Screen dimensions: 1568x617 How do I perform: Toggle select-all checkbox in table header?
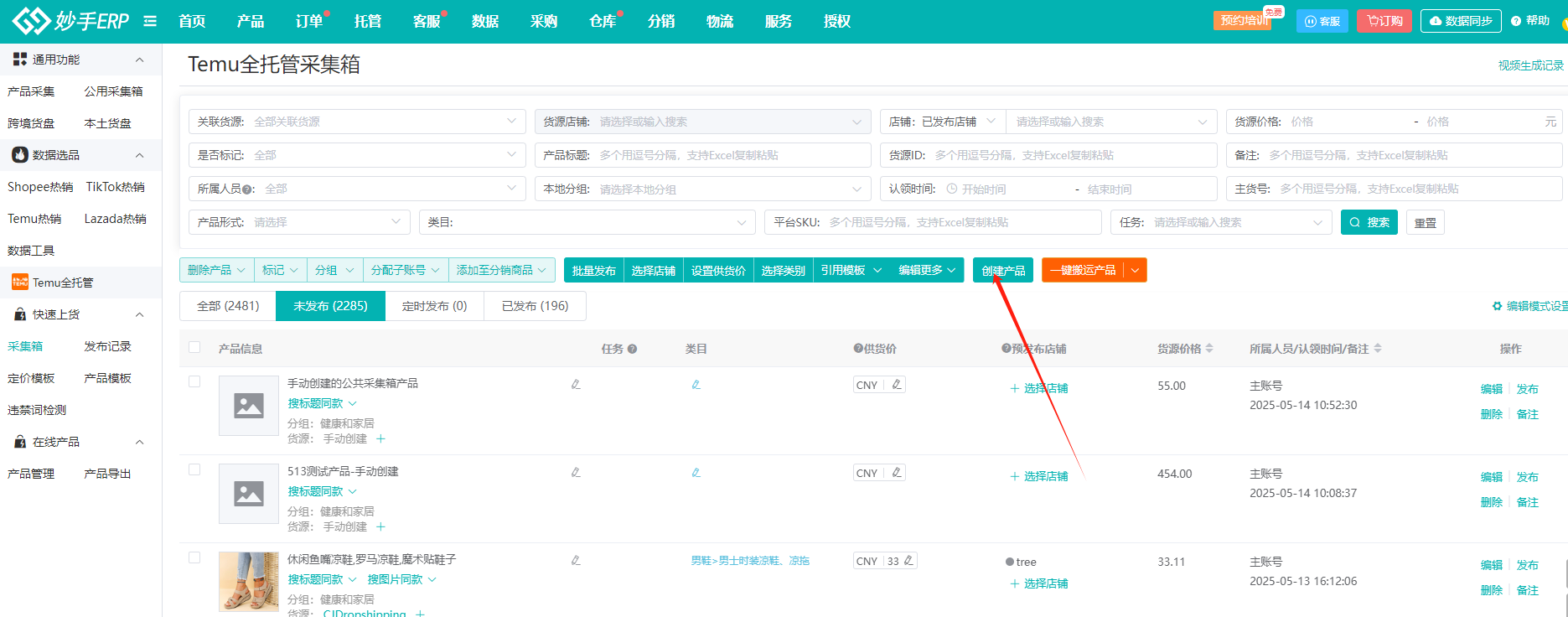click(x=194, y=347)
